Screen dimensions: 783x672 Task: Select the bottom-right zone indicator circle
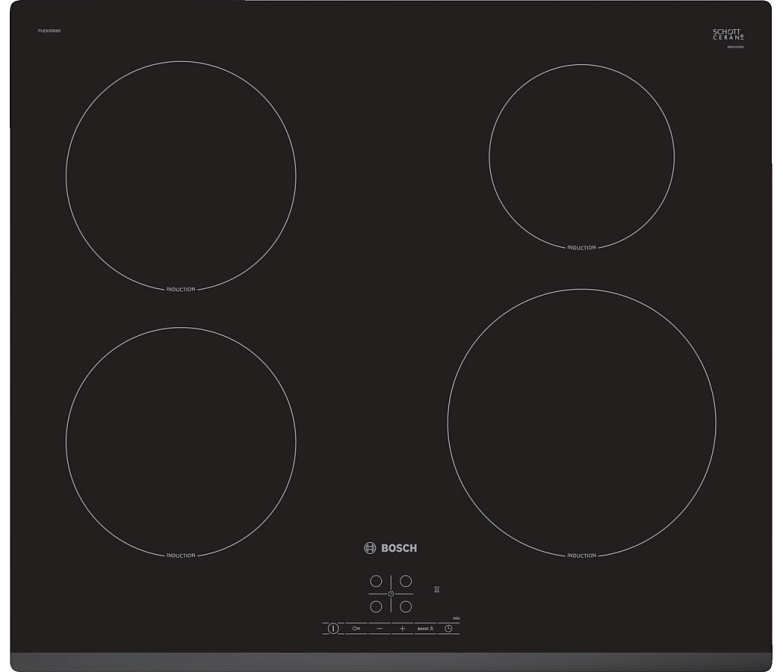point(406,606)
